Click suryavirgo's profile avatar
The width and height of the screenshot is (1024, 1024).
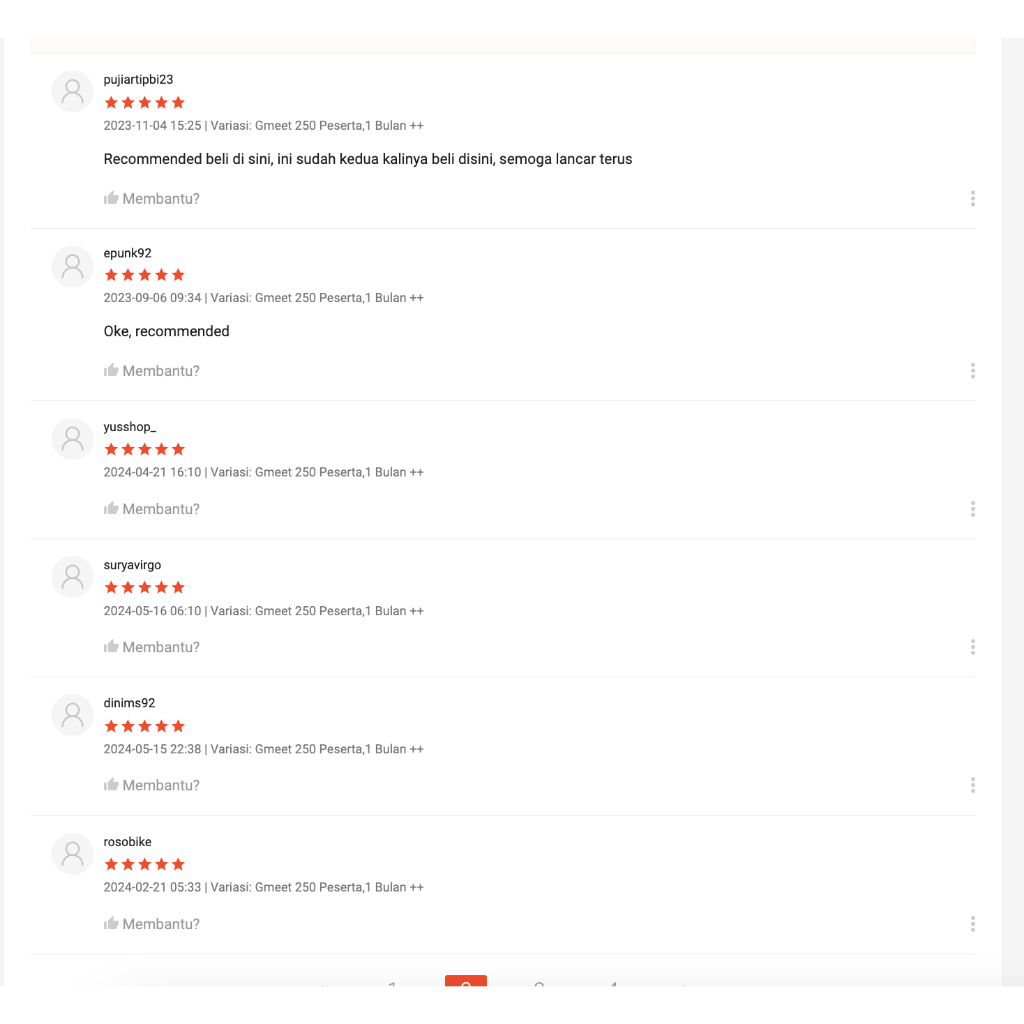click(x=72, y=577)
